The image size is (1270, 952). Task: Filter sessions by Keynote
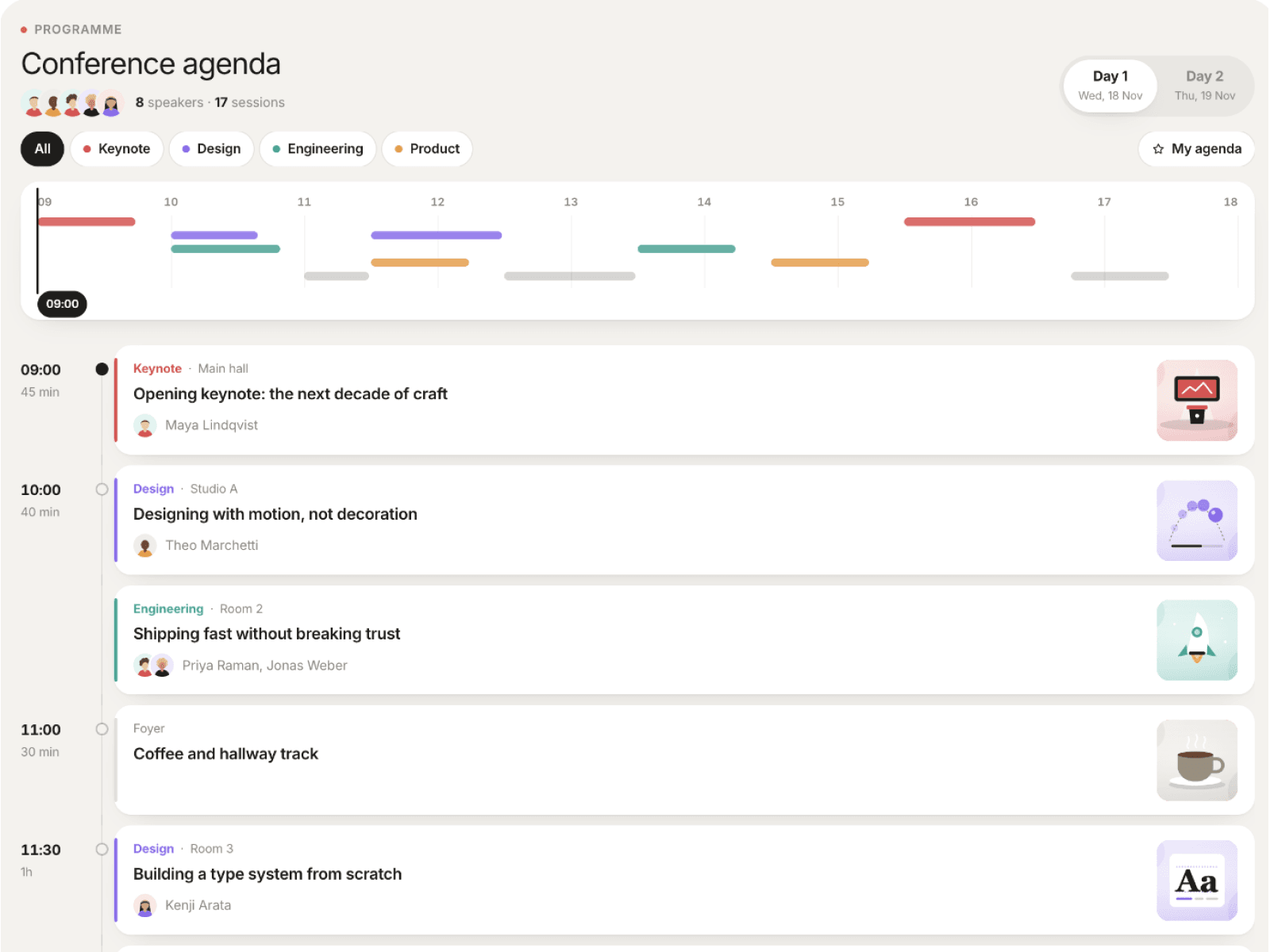[117, 149]
